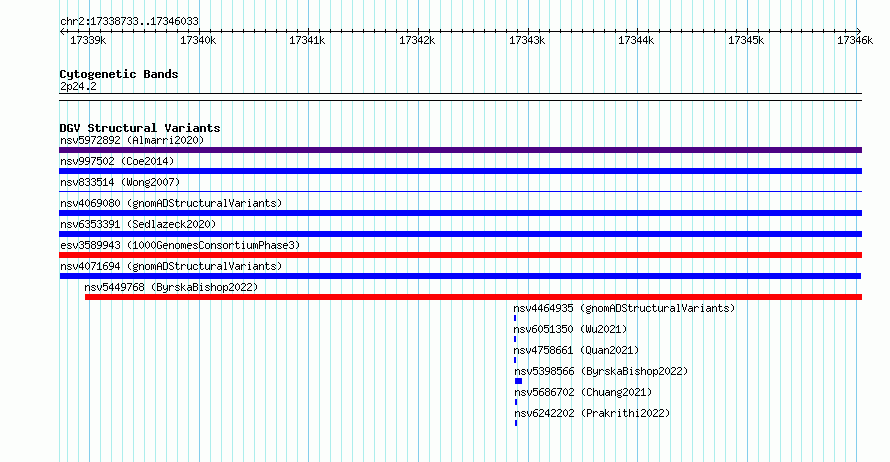
Task: Click the blue bar under nsv997502
Action: coord(460,171)
